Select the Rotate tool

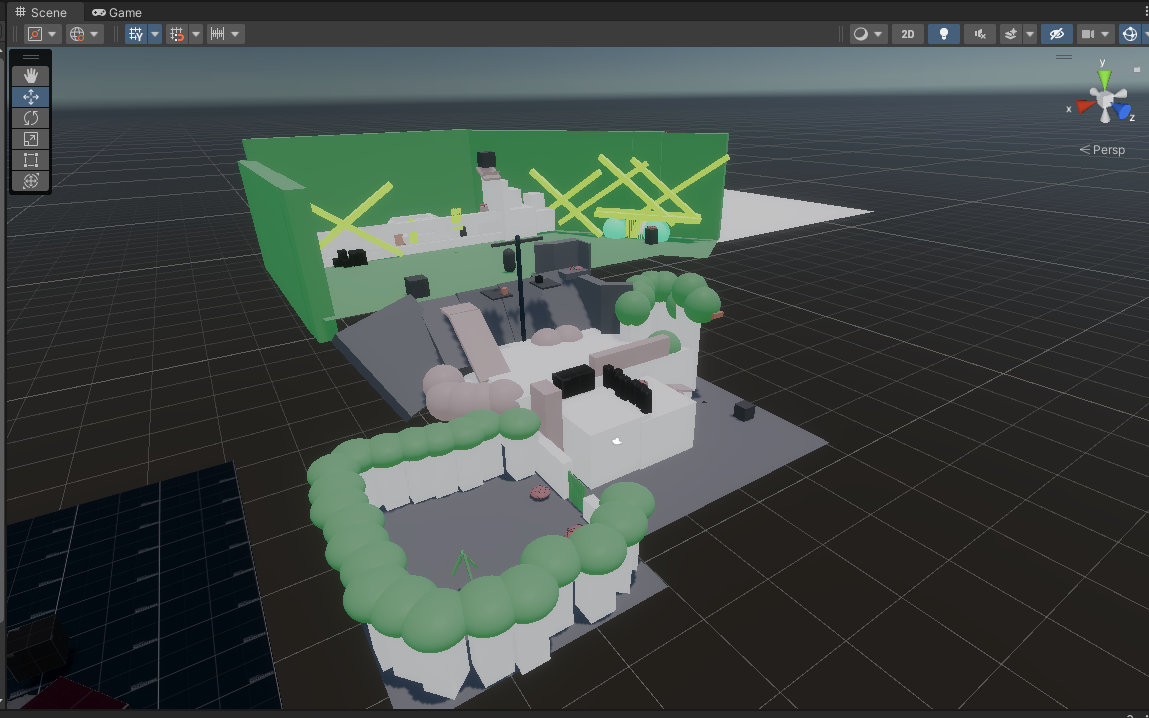[30, 117]
